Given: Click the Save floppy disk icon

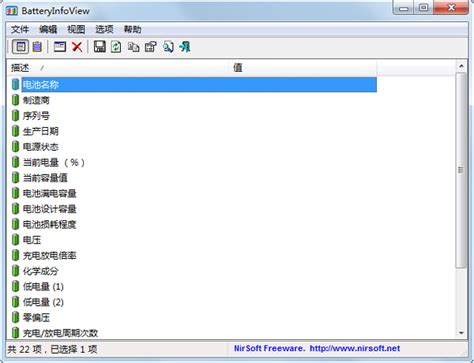Looking at the screenshot, I should (x=100, y=47).
